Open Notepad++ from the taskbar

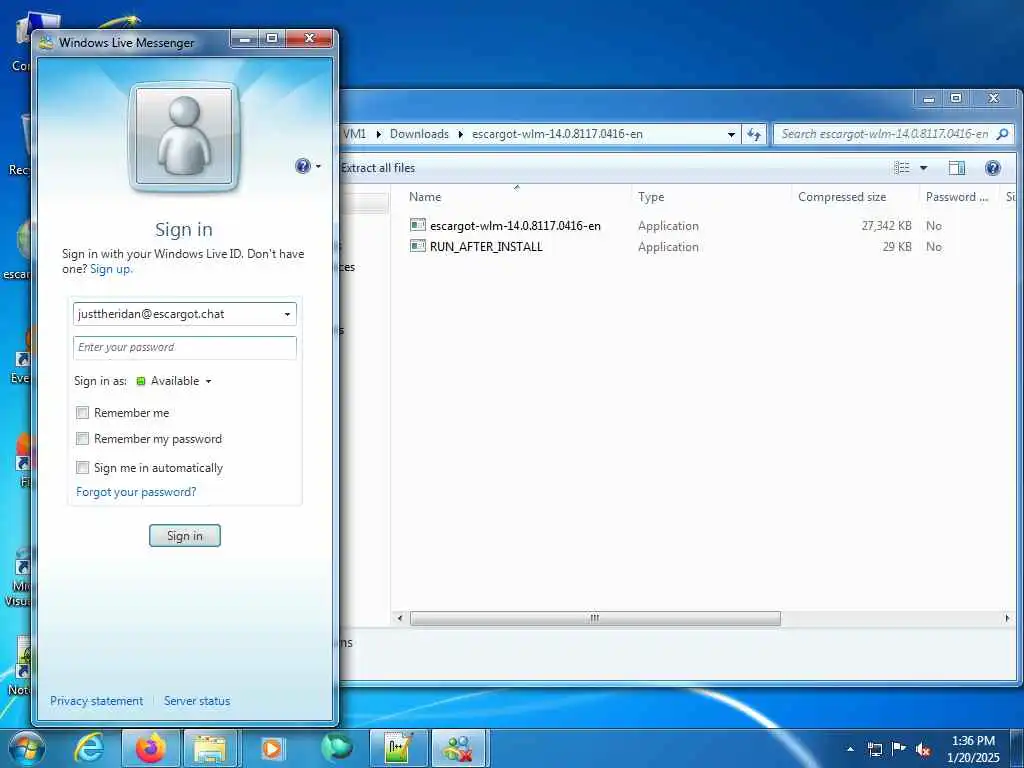[398, 748]
